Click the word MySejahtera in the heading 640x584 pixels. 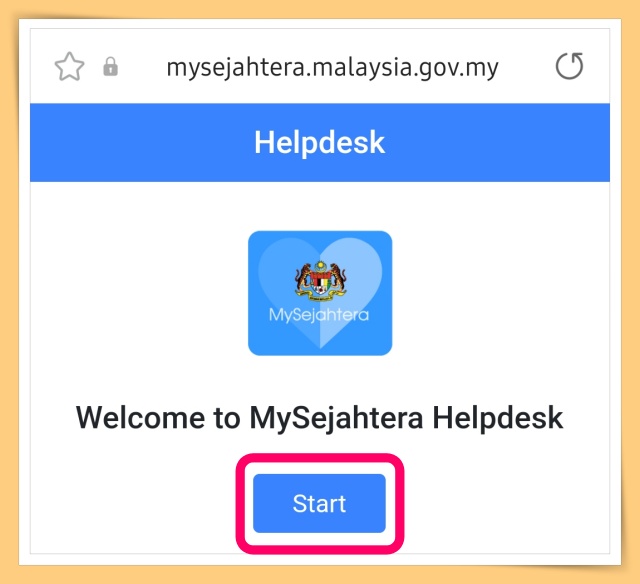336,419
